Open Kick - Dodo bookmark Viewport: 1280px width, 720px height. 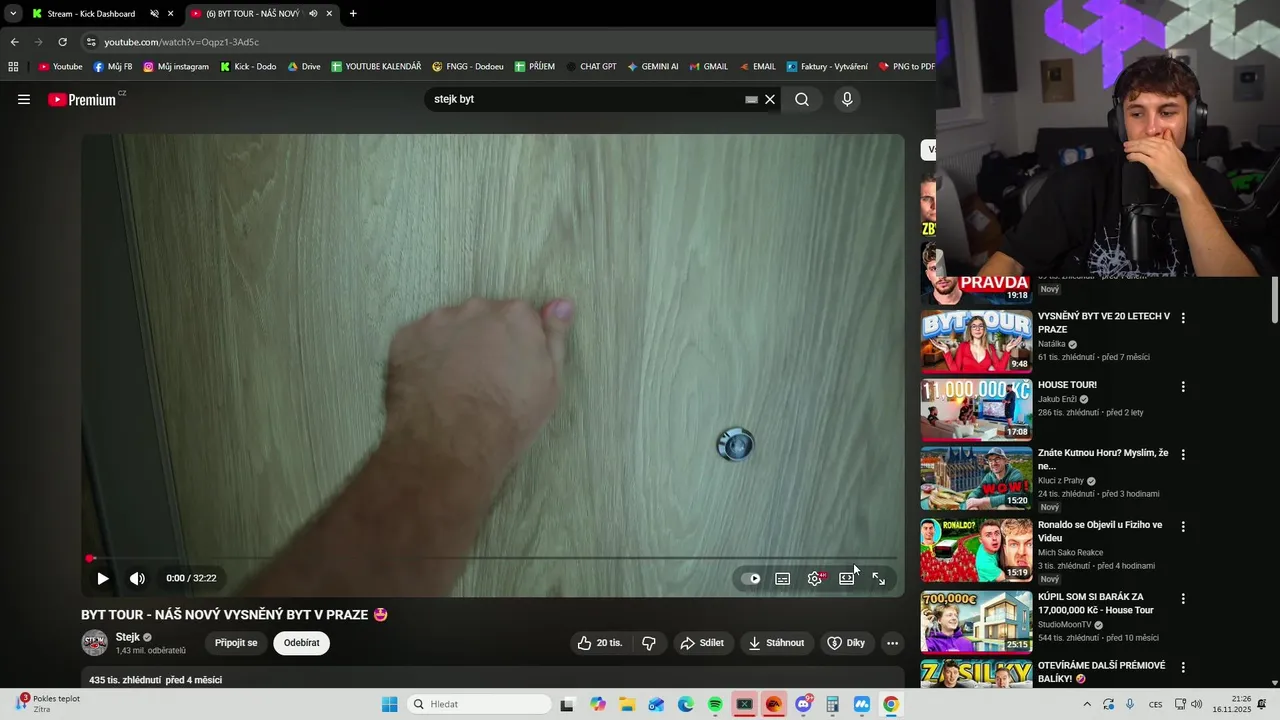tap(247, 67)
